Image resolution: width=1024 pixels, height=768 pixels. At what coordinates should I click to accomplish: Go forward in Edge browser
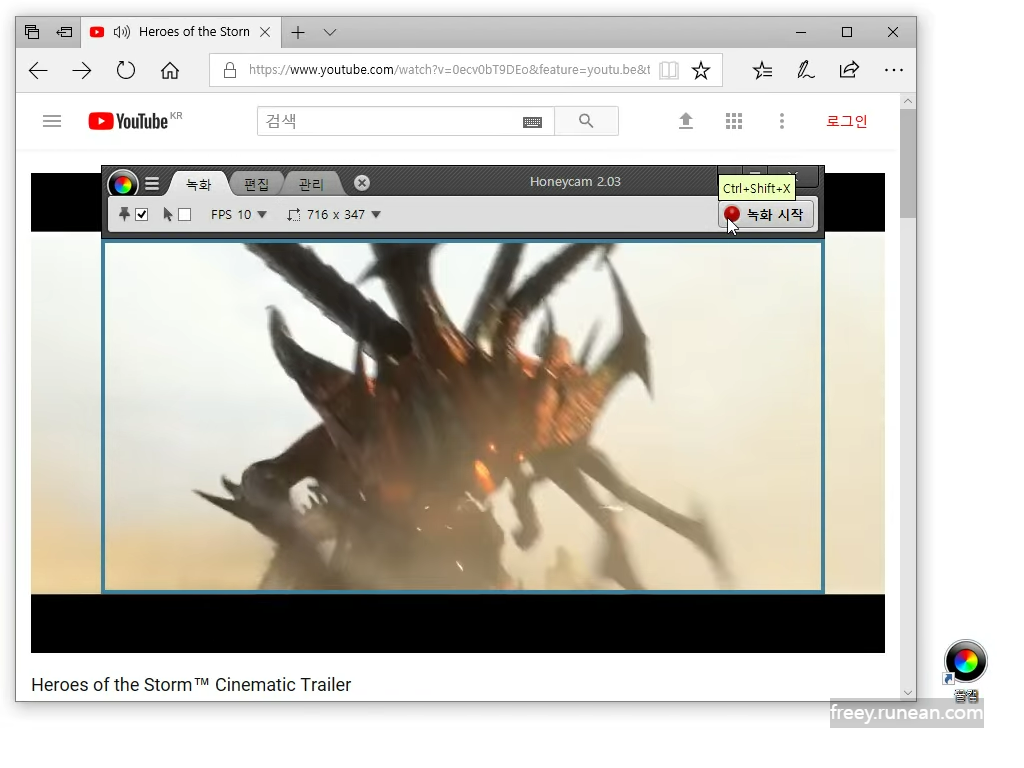(x=82, y=71)
